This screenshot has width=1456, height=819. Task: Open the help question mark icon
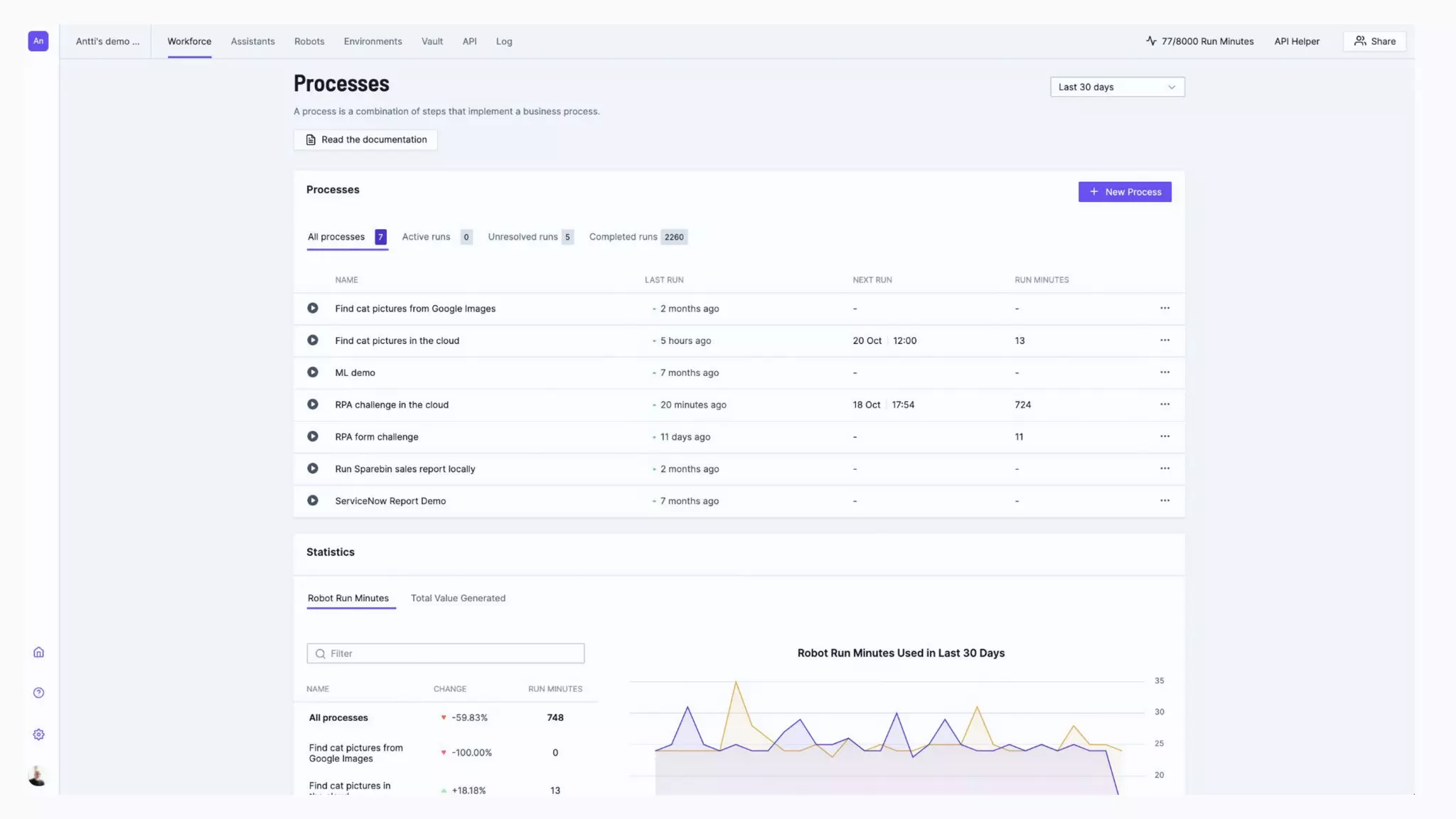coord(38,693)
